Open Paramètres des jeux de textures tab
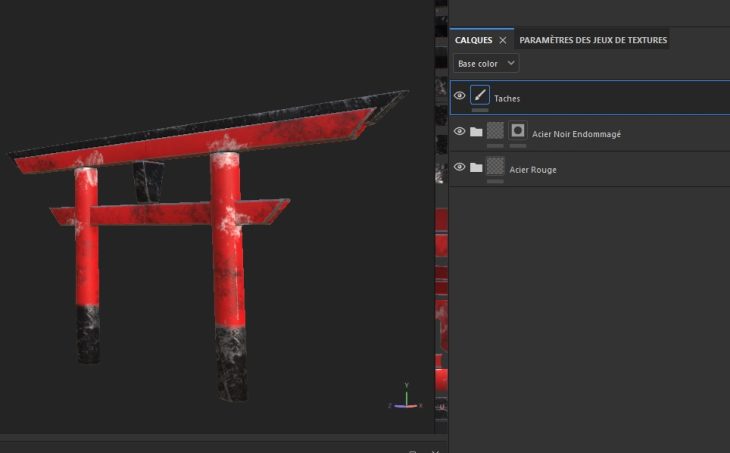 [x=593, y=41]
